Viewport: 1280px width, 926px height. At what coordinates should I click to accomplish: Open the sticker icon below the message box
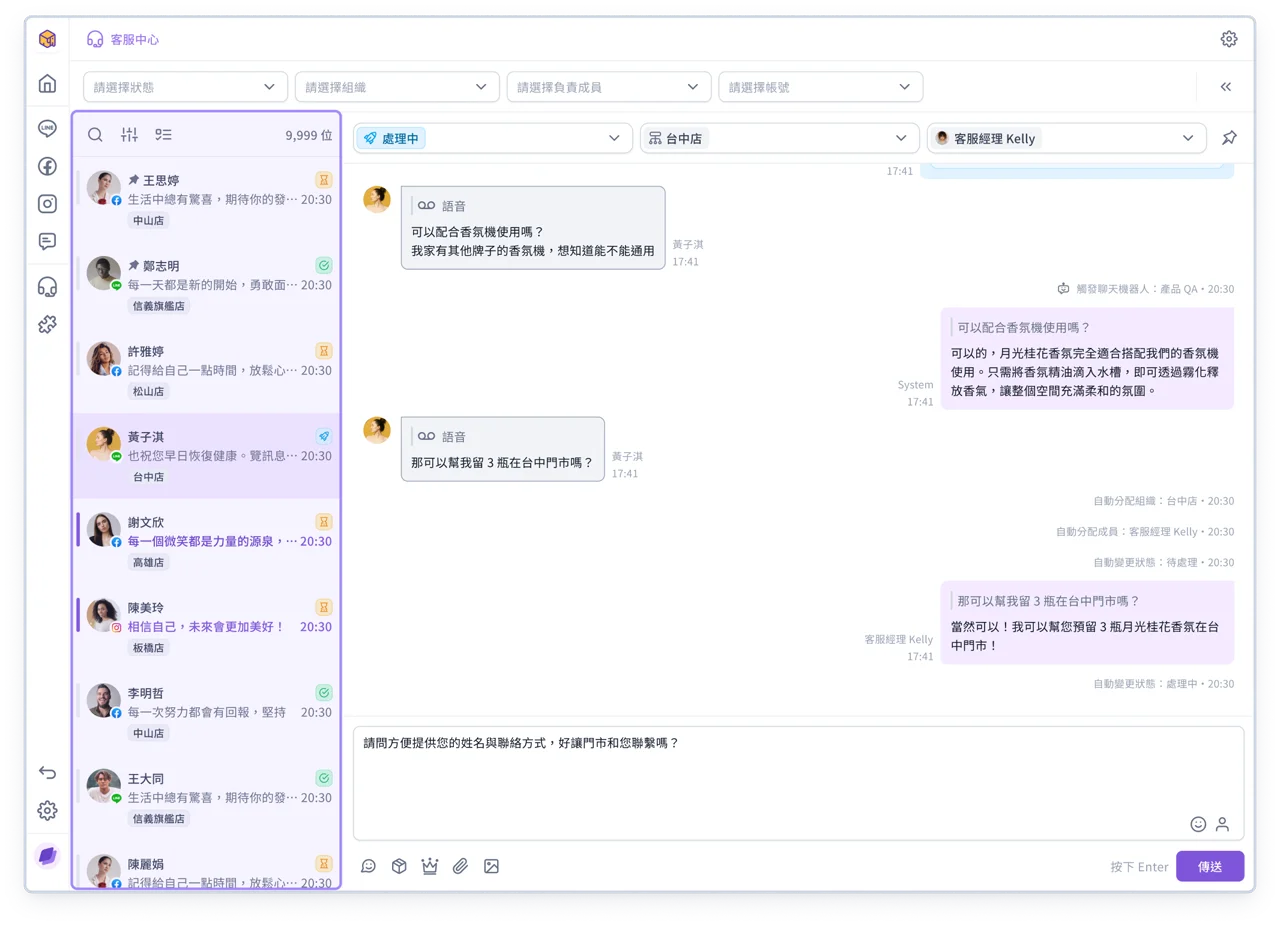pyautogui.click(x=368, y=866)
